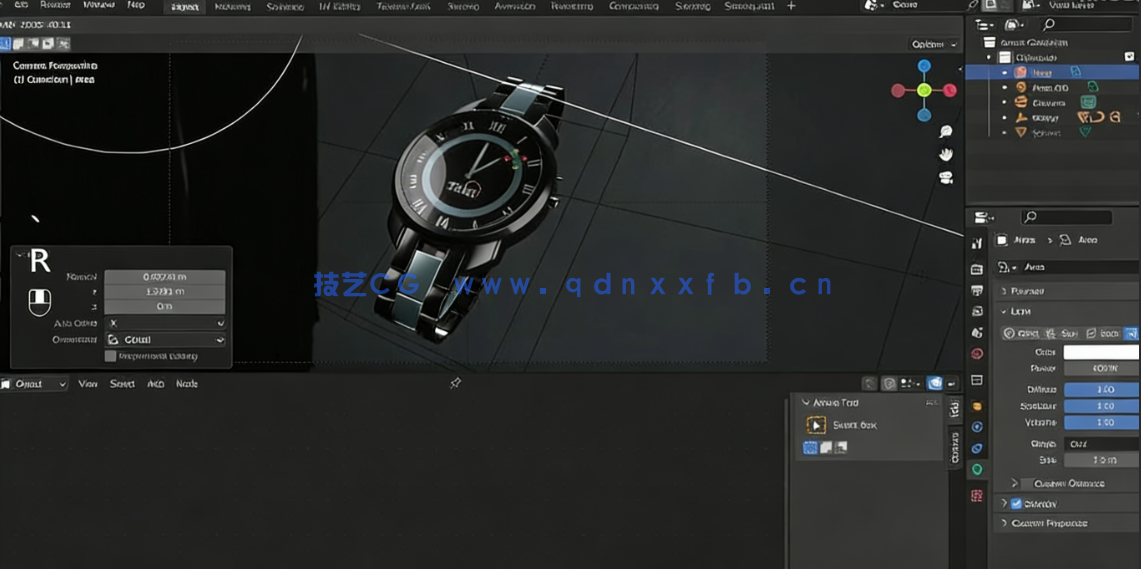Image resolution: width=1141 pixels, height=569 pixels.
Task: Open the View menu in node editor
Action: (88, 383)
